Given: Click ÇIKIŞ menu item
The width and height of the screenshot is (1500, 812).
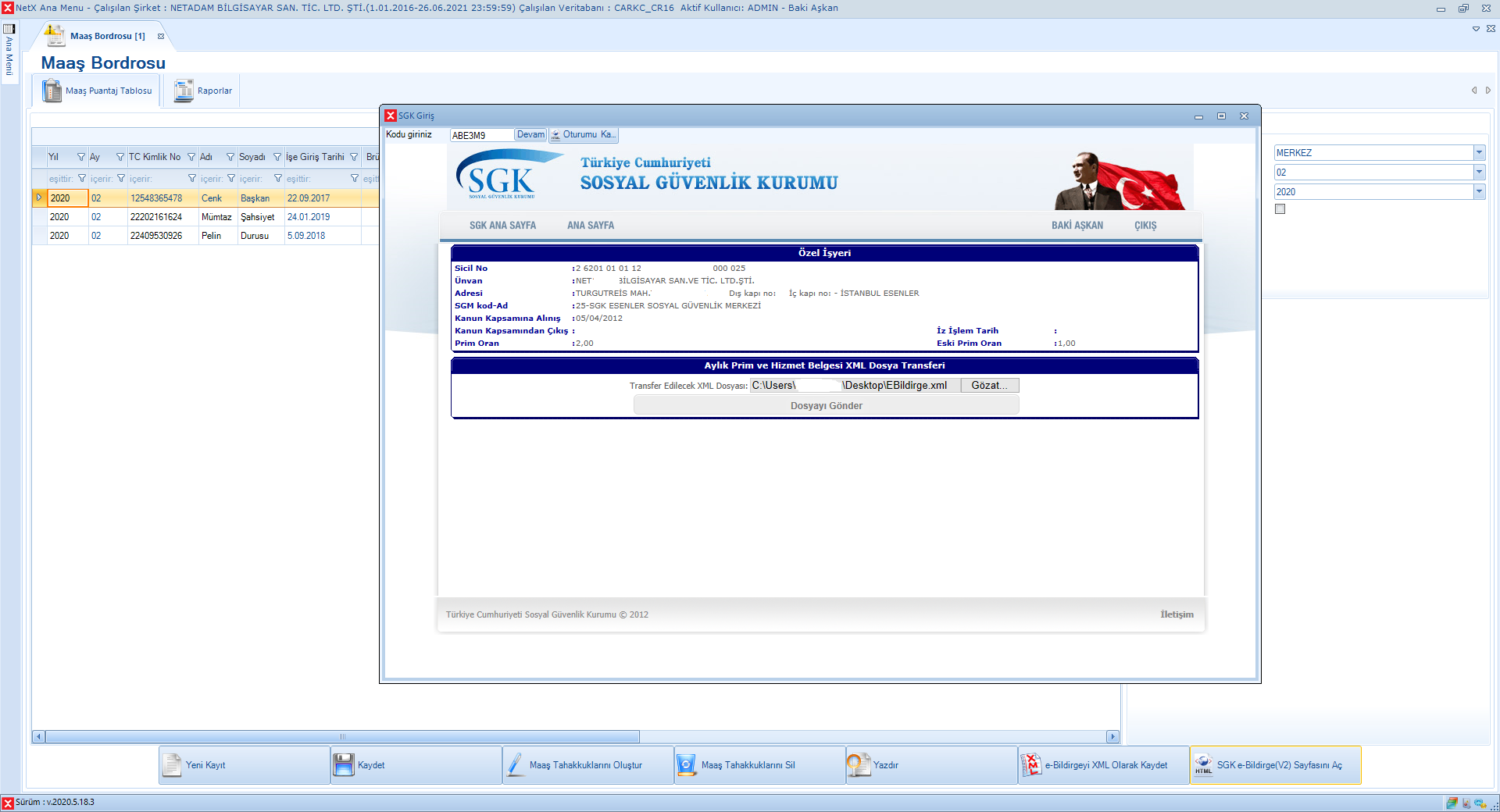Looking at the screenshot, I should tap(1145, 226).
